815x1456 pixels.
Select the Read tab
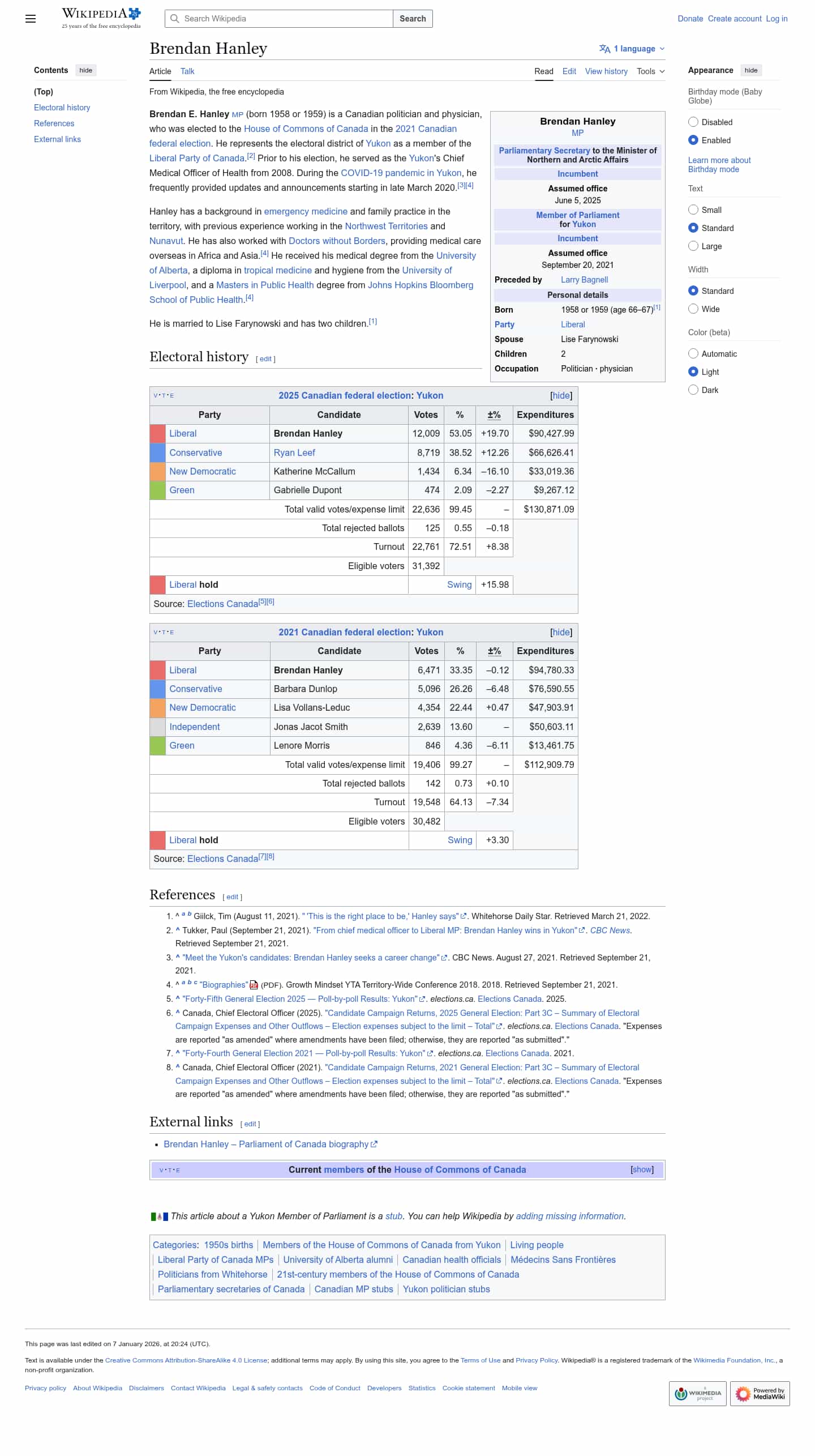[x=544, y=71]
